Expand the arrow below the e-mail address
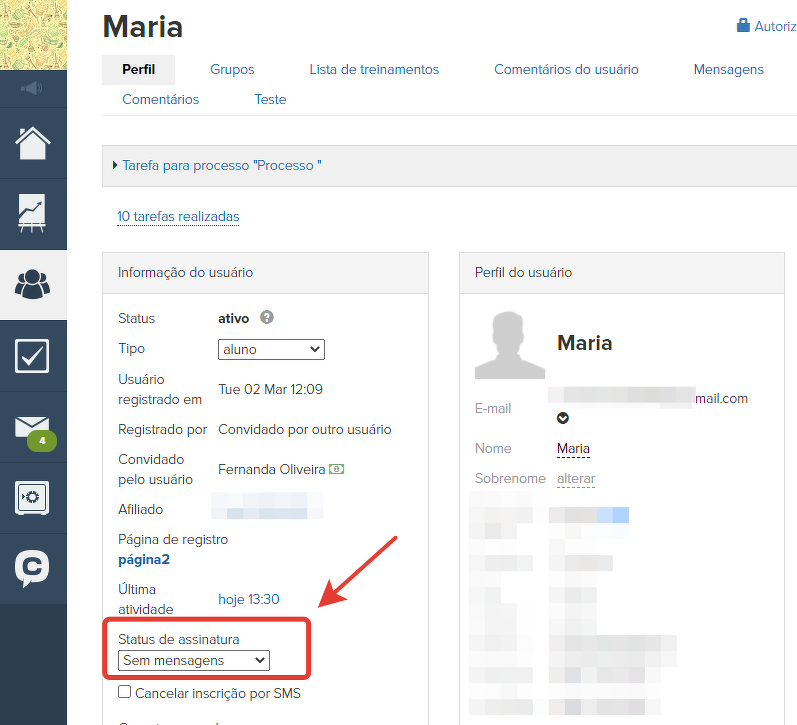The width and height of the screenshot is (797, 725). coord(563,418)
